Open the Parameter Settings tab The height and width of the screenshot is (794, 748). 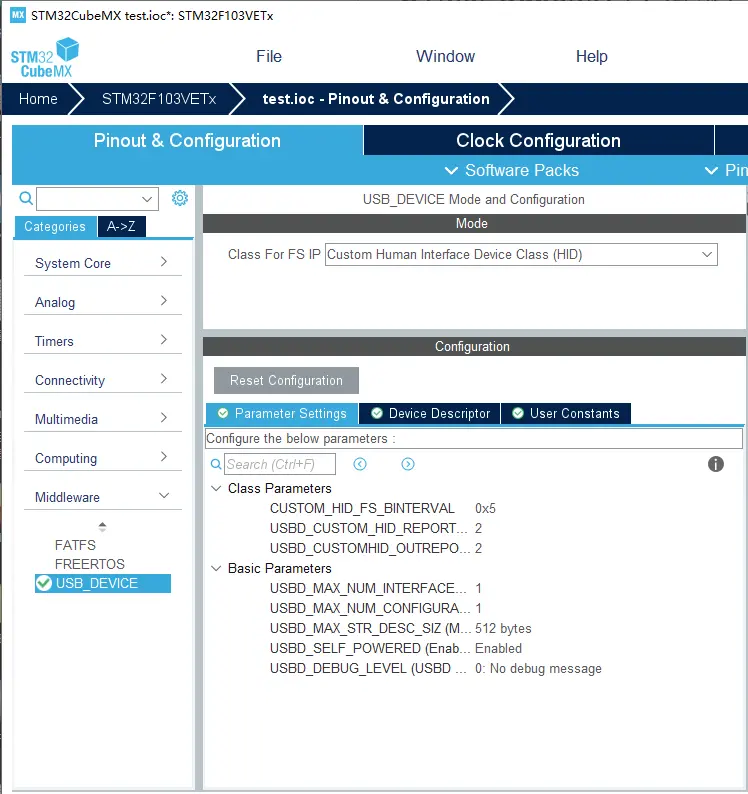pyautogui.click(x=282, y=413)
